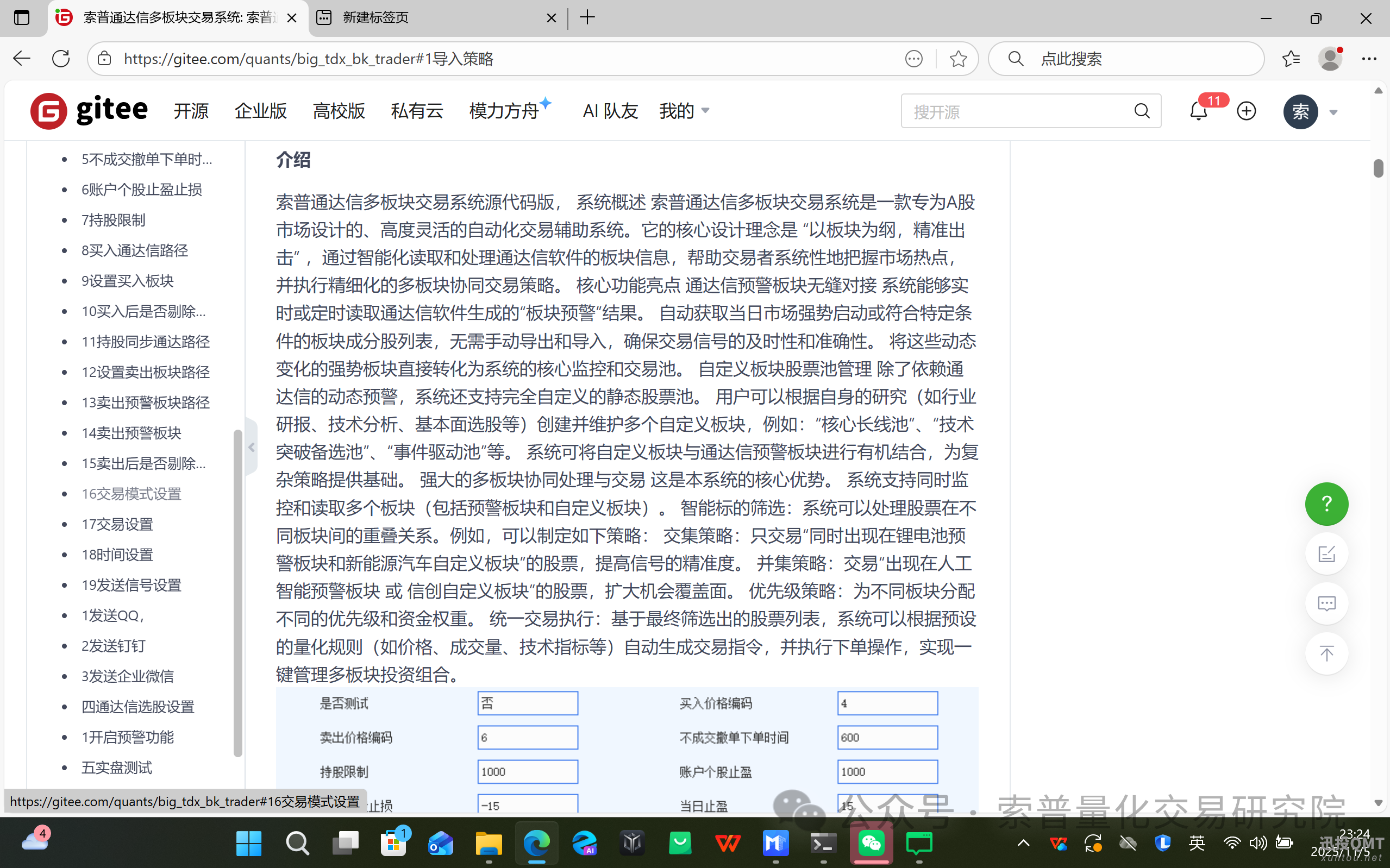Click the 16交易模式设置 link
The width and height of the screenshot is (1390, 868).
(x=131, y=494)
